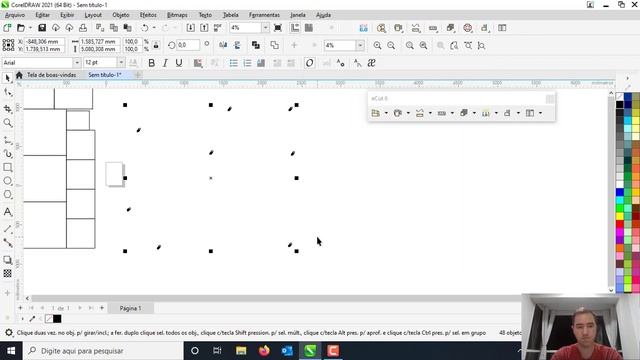The image size is (640, 360).
Task: Open File Explorer from taskbar
Action: [241, 351]
